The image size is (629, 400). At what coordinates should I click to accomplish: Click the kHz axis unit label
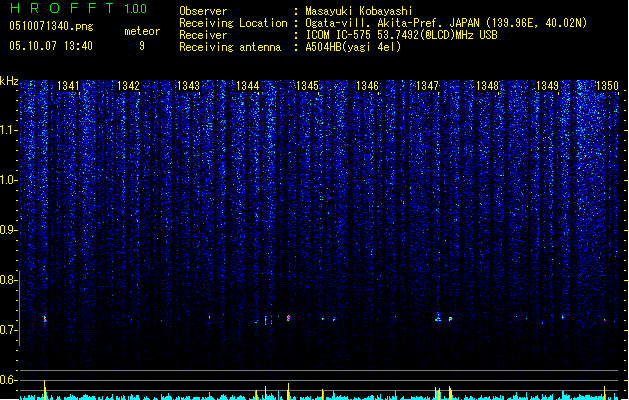pyautogui.click(x=9, y=81)
